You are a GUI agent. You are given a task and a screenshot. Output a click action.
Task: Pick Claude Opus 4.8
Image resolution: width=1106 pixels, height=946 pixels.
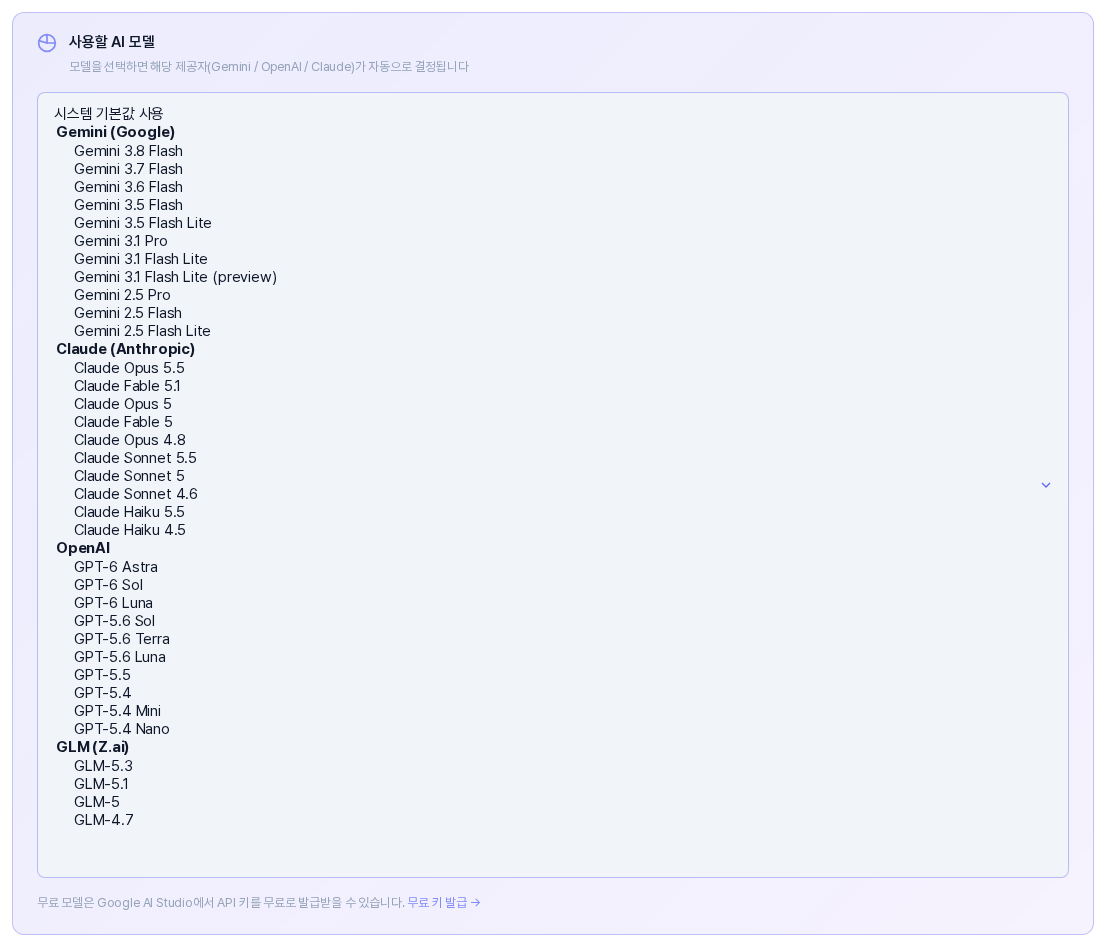click(x=130, y=440)
